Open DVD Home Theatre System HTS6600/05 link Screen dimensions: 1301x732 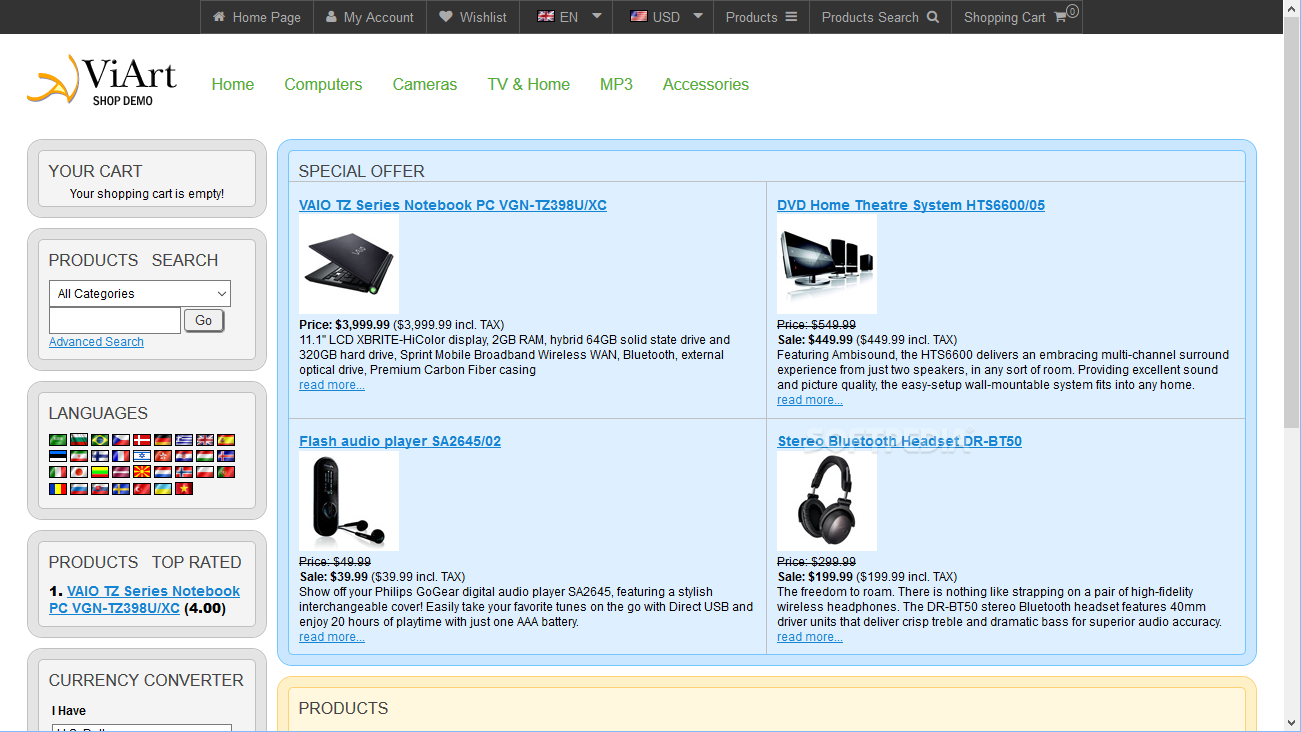[911, 205]
